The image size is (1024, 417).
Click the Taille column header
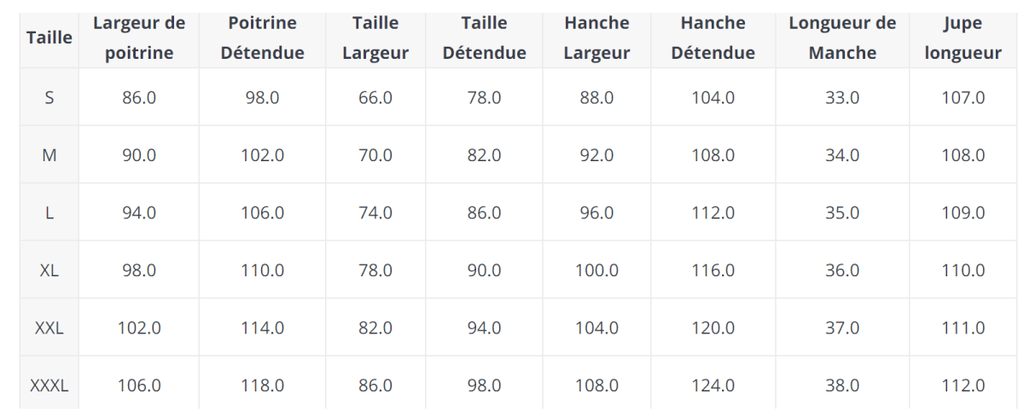tap(49, 38)
